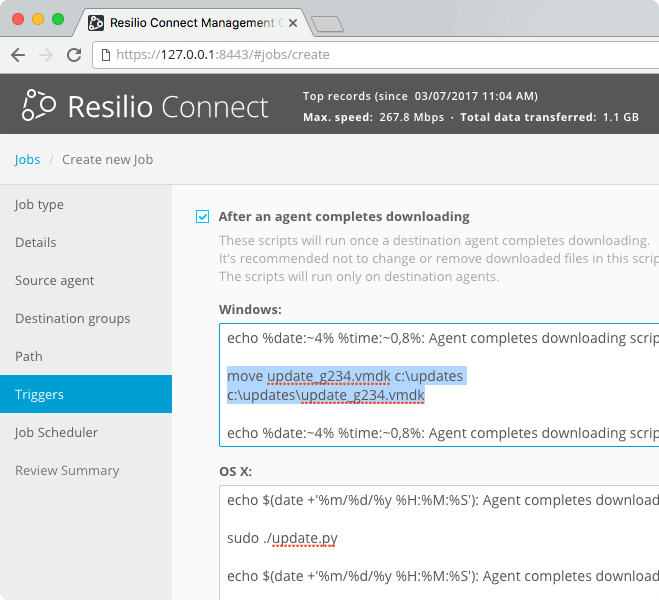
Task: Click the page info icon in the address bar
Action: coord(106,55)
